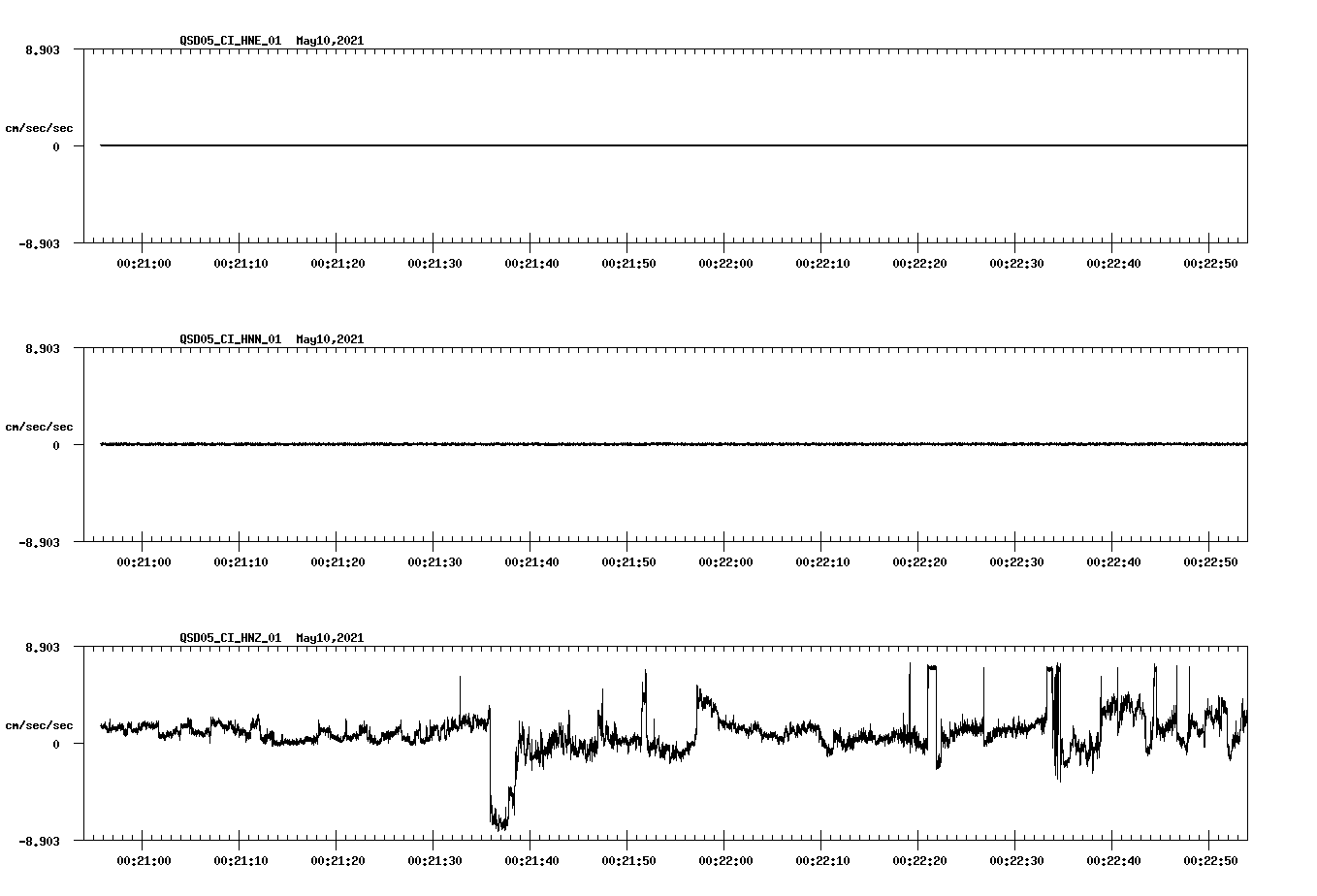Click the 00:21:20 time label under HNN plot
The height and width of the screenshot is (896, 1317).
point(337,562)
